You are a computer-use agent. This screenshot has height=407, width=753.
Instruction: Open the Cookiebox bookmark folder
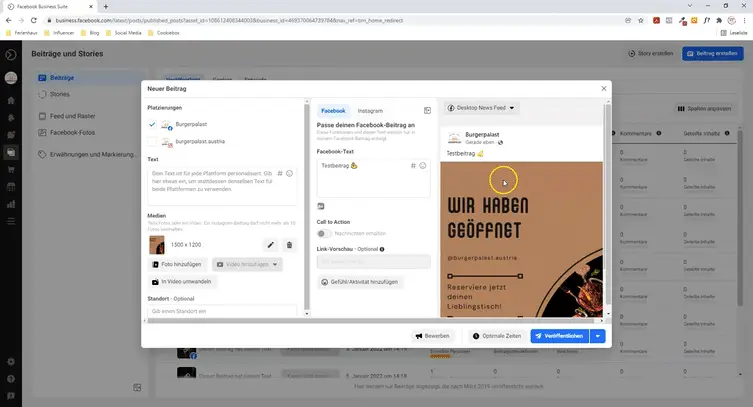coord(164,33)
